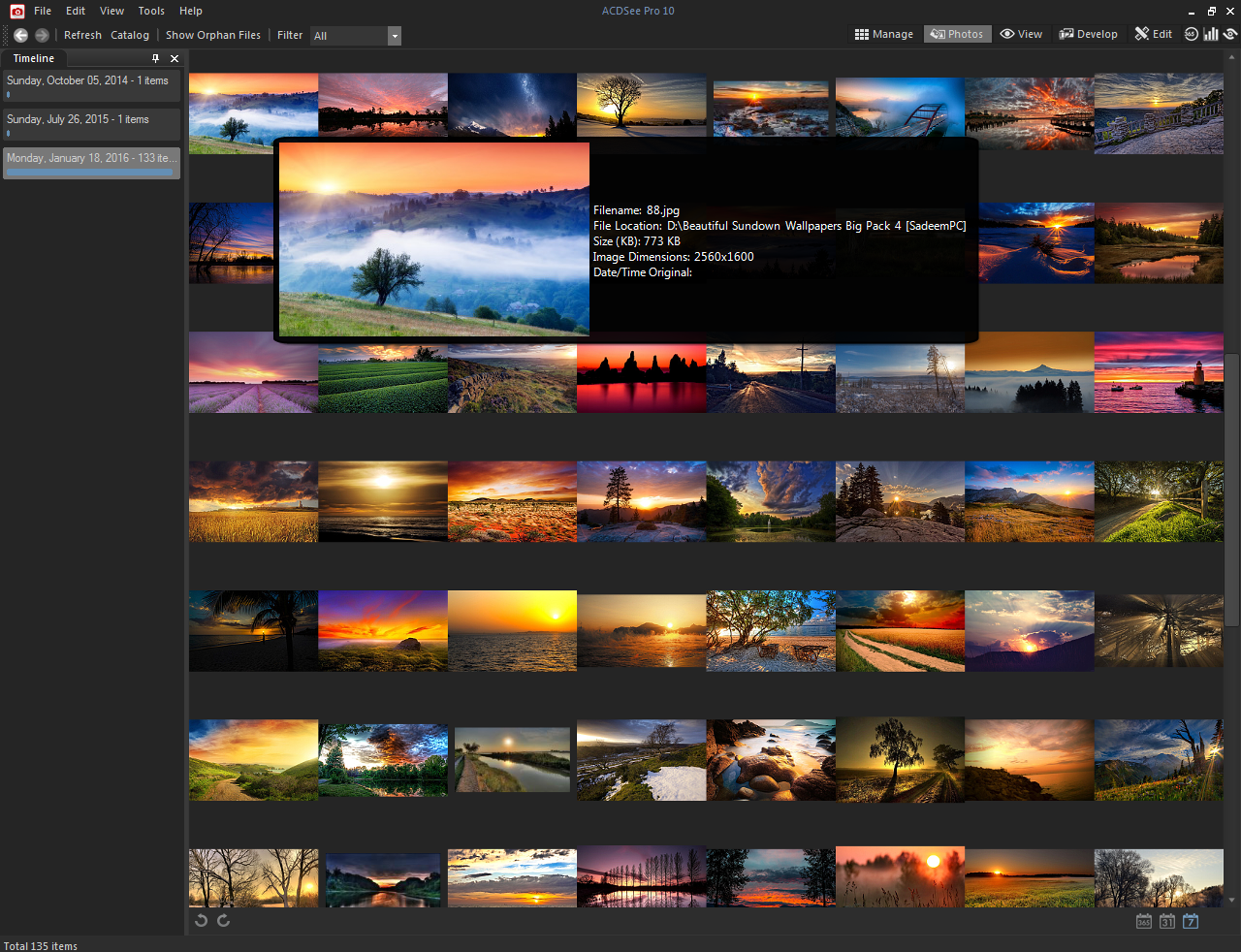Toggle Show Orphan Files
Viewport: 1241px width, 952px height.
212,35
